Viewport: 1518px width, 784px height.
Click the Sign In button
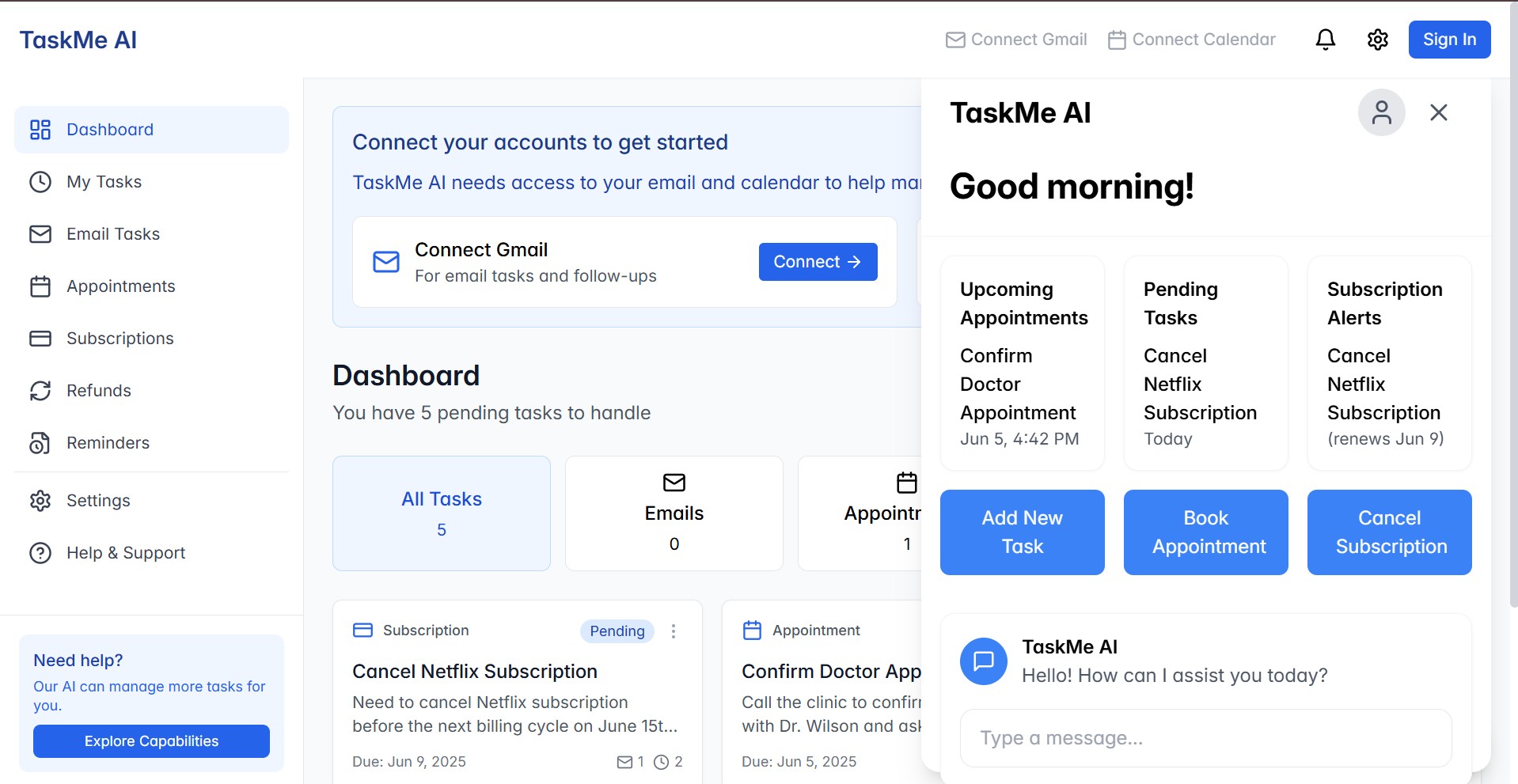pos(1449,40)
